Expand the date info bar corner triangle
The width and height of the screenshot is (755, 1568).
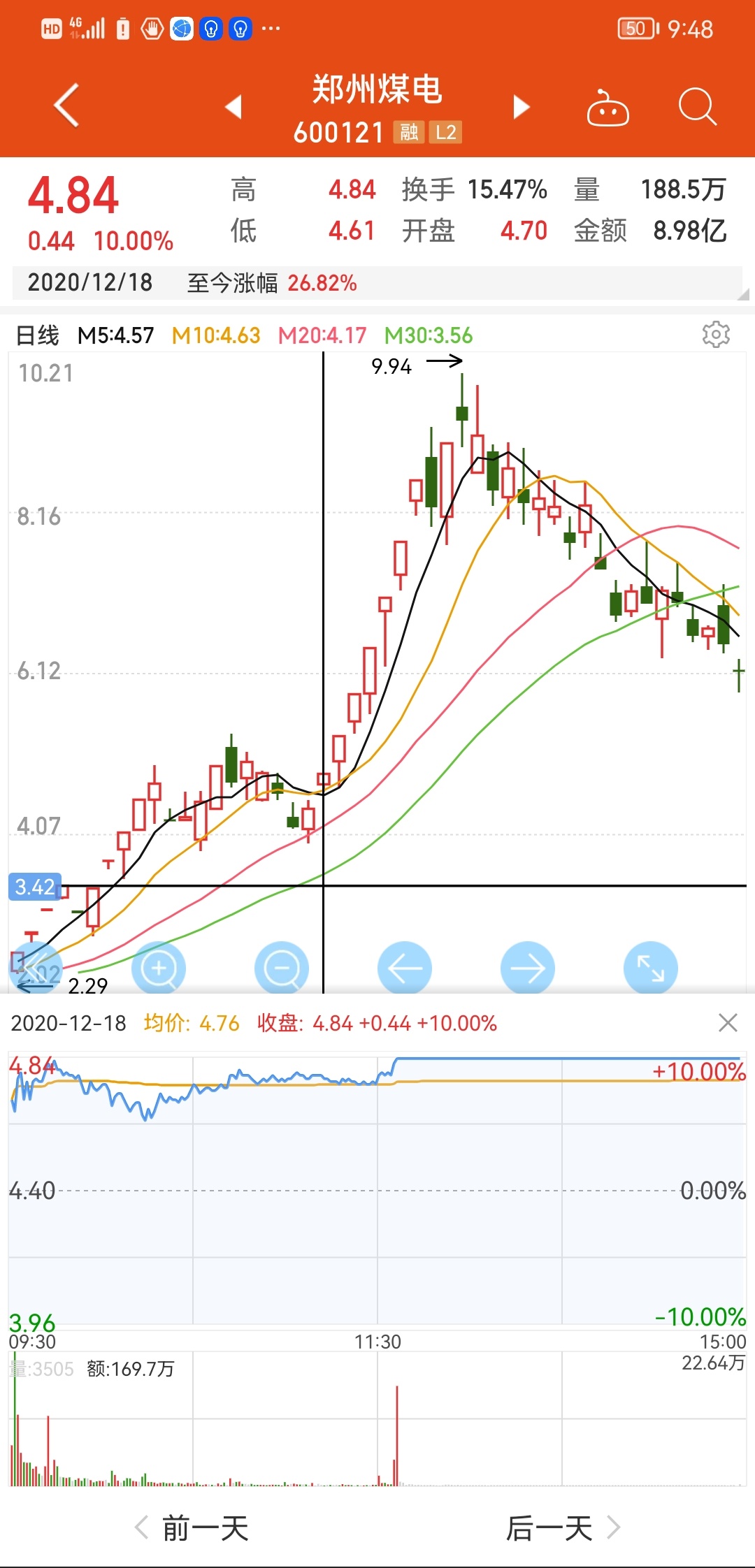(742, 294)
